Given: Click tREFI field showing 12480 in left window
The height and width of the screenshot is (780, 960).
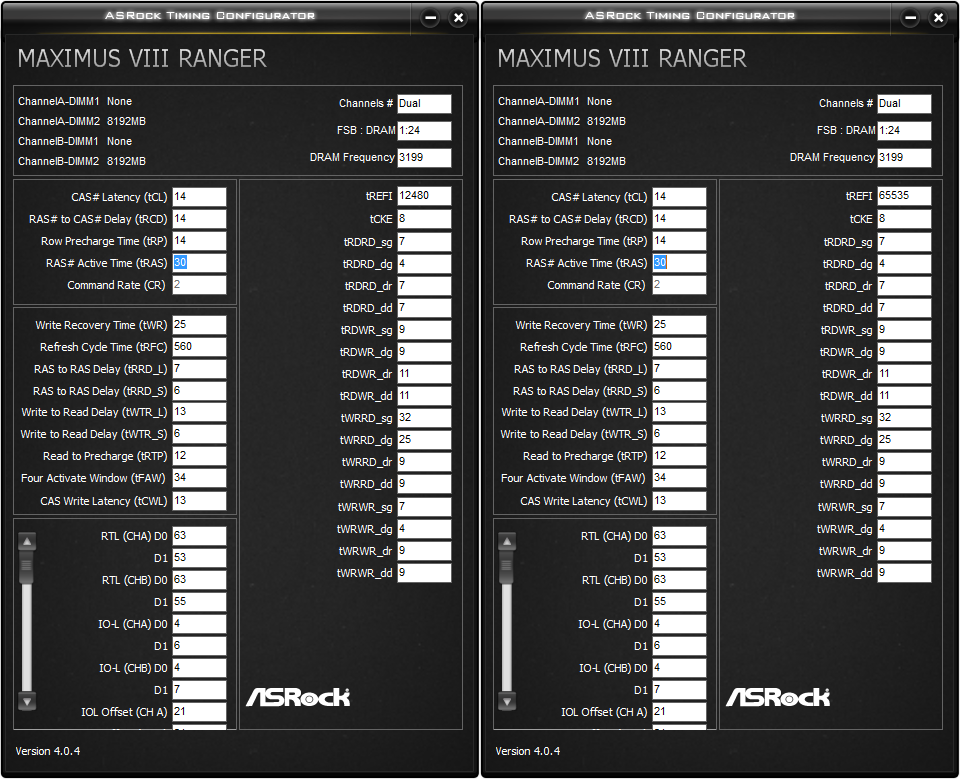Looking at the screenshot, I should (x=424, y=196).
